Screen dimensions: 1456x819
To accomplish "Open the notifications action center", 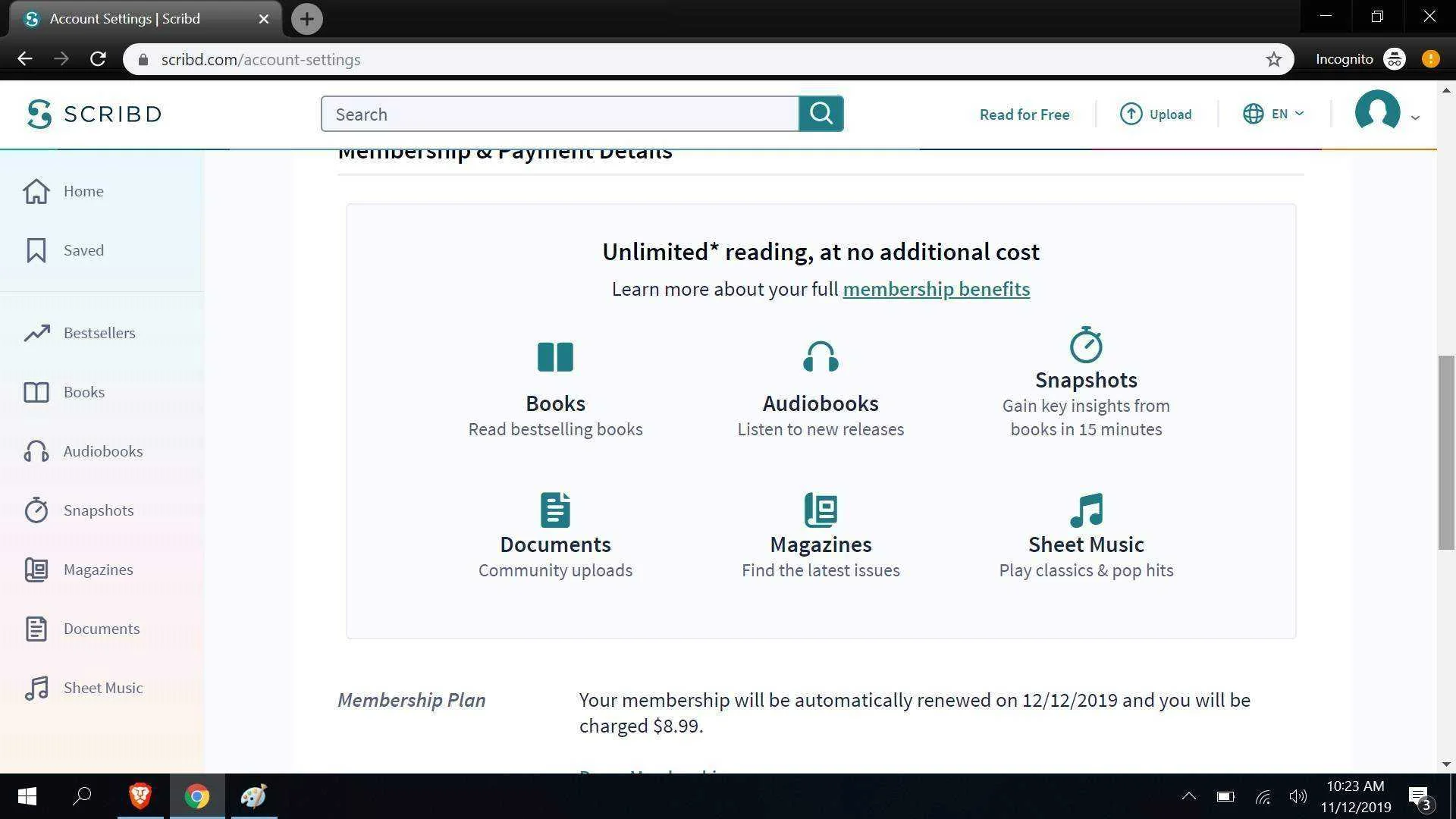I will pos(1420,796).
